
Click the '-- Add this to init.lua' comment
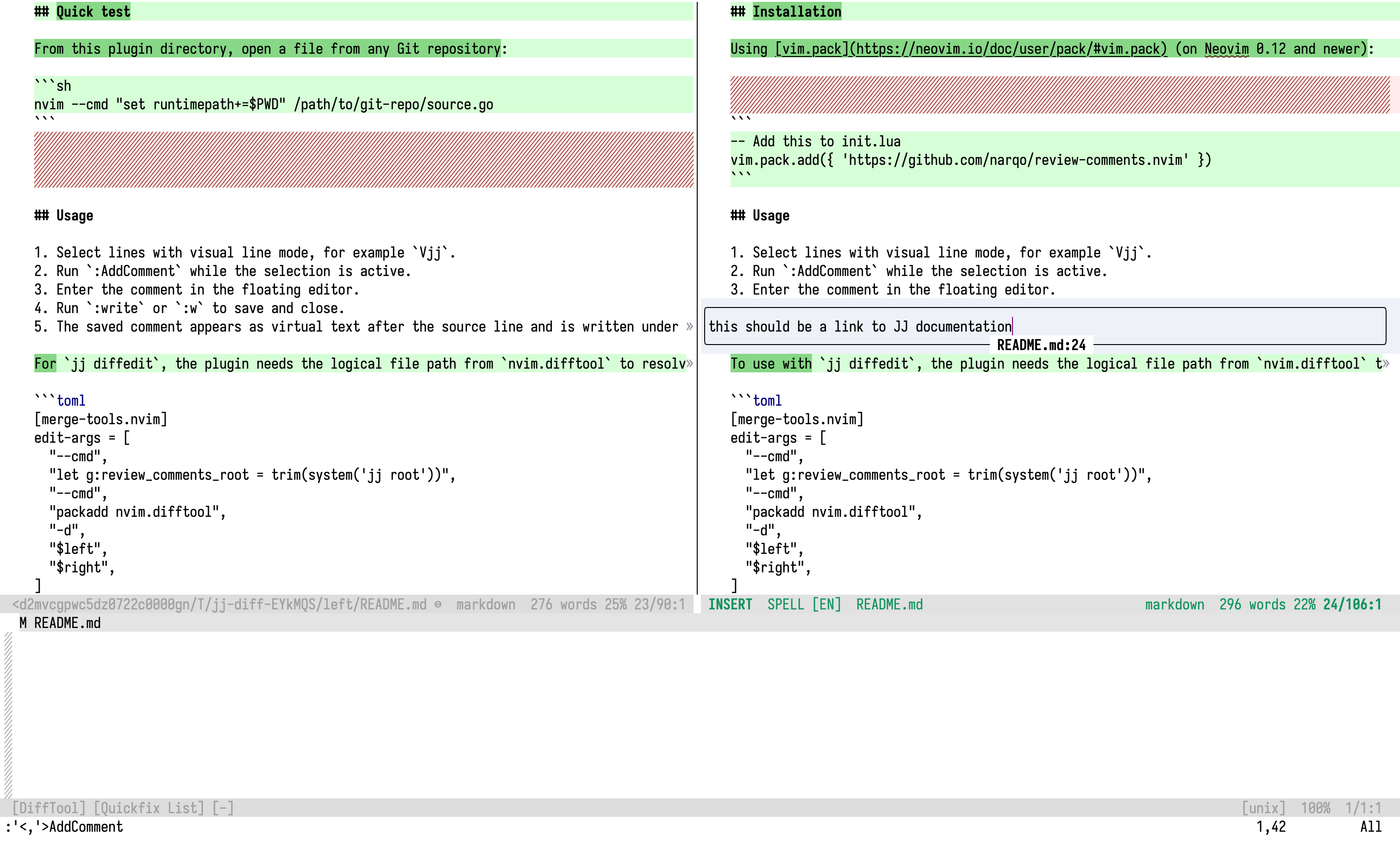pyautogui.click(x=815, y=141)
